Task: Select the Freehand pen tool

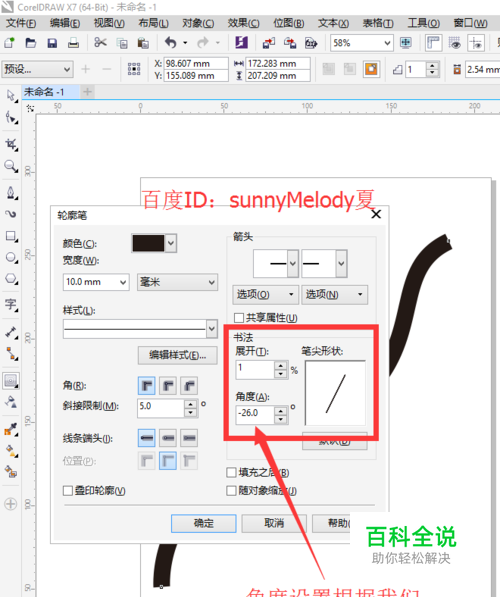Action: point(11,193)
